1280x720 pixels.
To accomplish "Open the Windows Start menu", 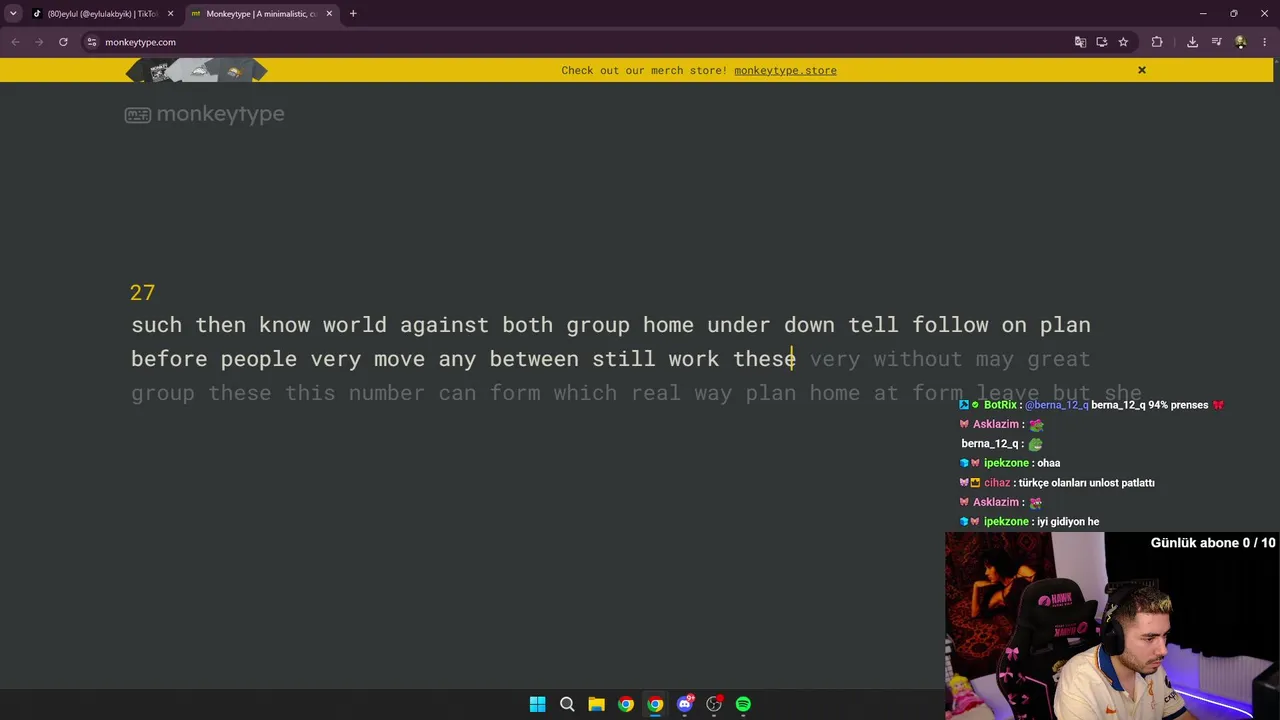I will (537, 704).
